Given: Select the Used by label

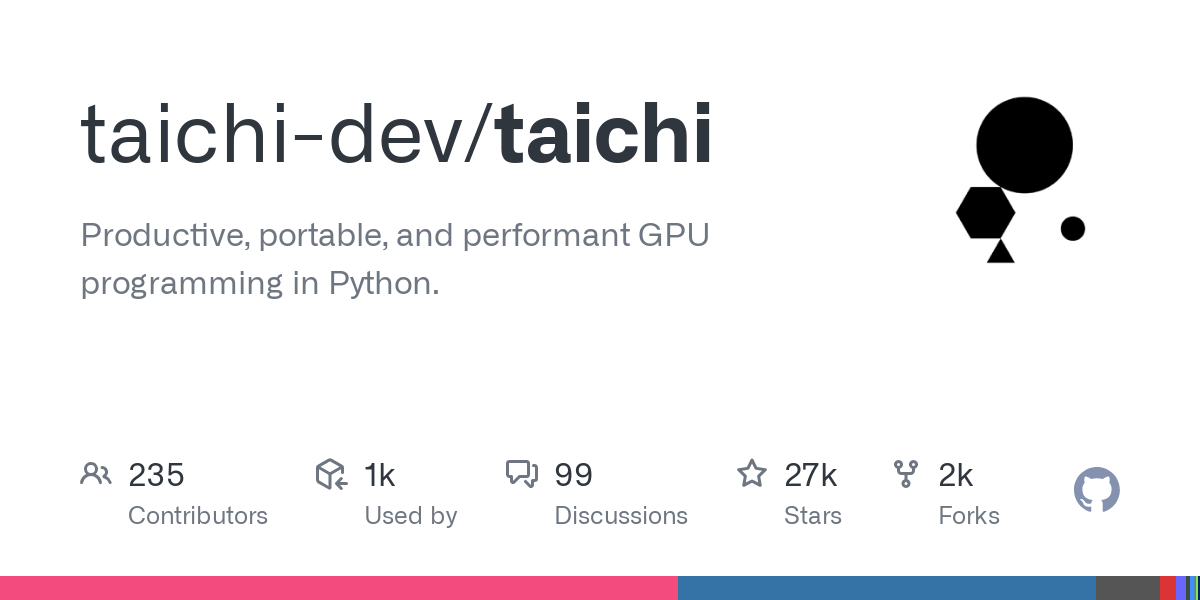Looking at the screenshot, I should tap(410, 516).
